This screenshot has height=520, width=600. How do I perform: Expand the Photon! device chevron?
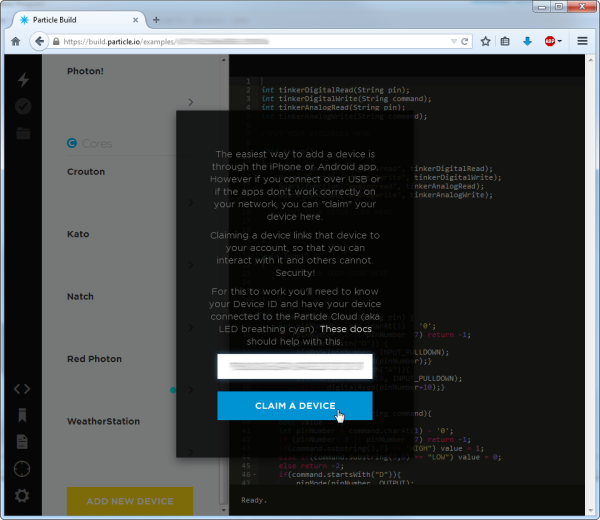pos(191,102)
